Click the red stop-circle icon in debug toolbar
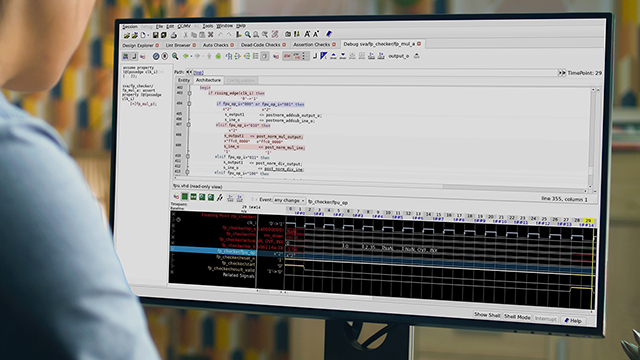This screenshot has height=360, width=640. (x=165, y=56)
